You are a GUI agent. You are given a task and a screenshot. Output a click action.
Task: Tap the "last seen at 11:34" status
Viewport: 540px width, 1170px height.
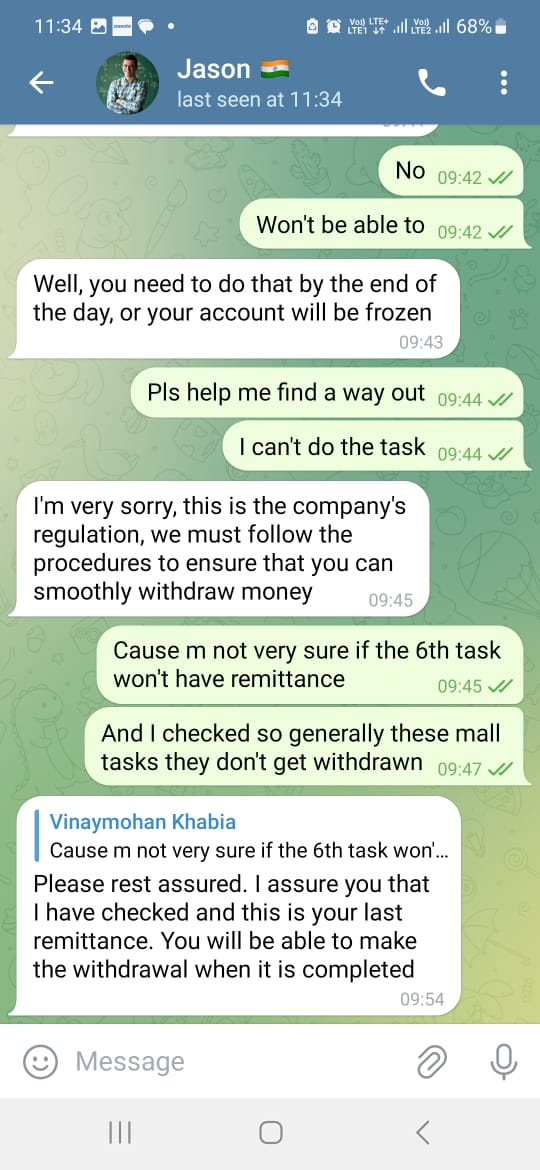coord(260,99)
